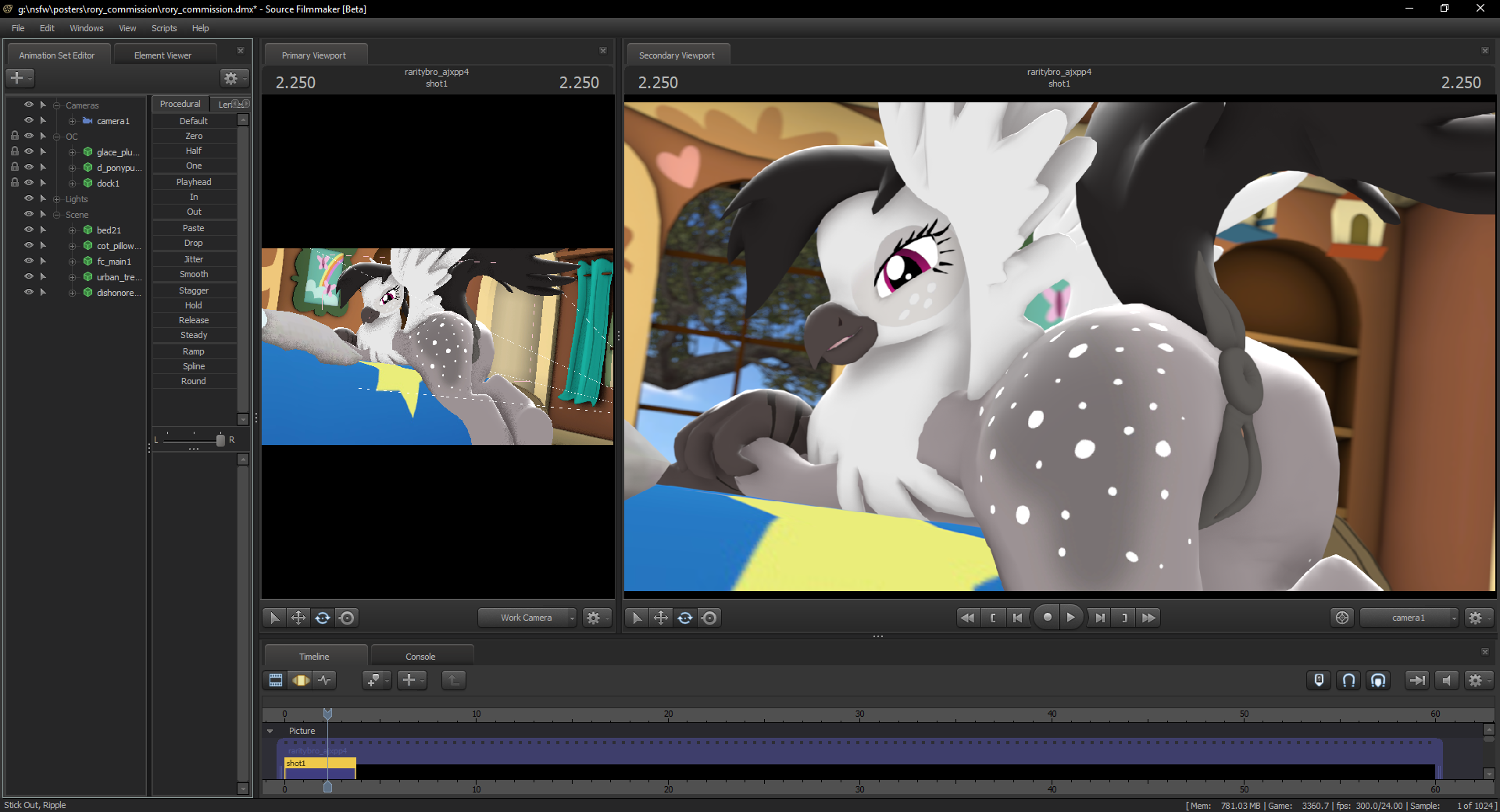Image resolution: width=1500 pixels, height=812 pixels.
Task: Toggle visibility eye for d_ponypu item
Action: click(29, 167)
